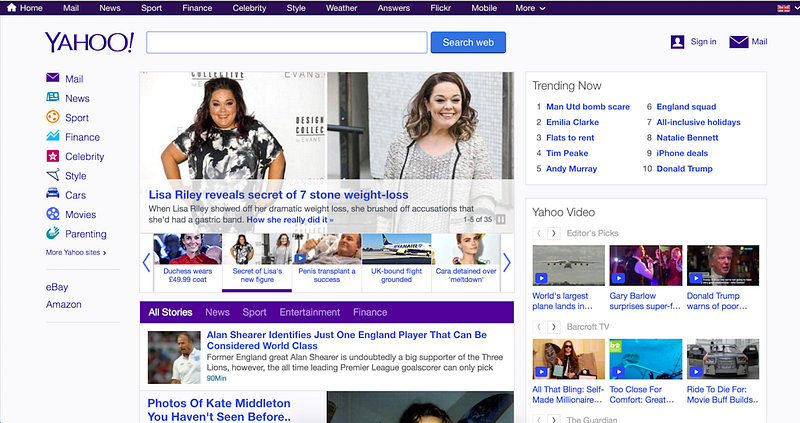Select UK-bound flight grounded story
Viewport: 800px width, 423px height.
[x=396, y=262]
